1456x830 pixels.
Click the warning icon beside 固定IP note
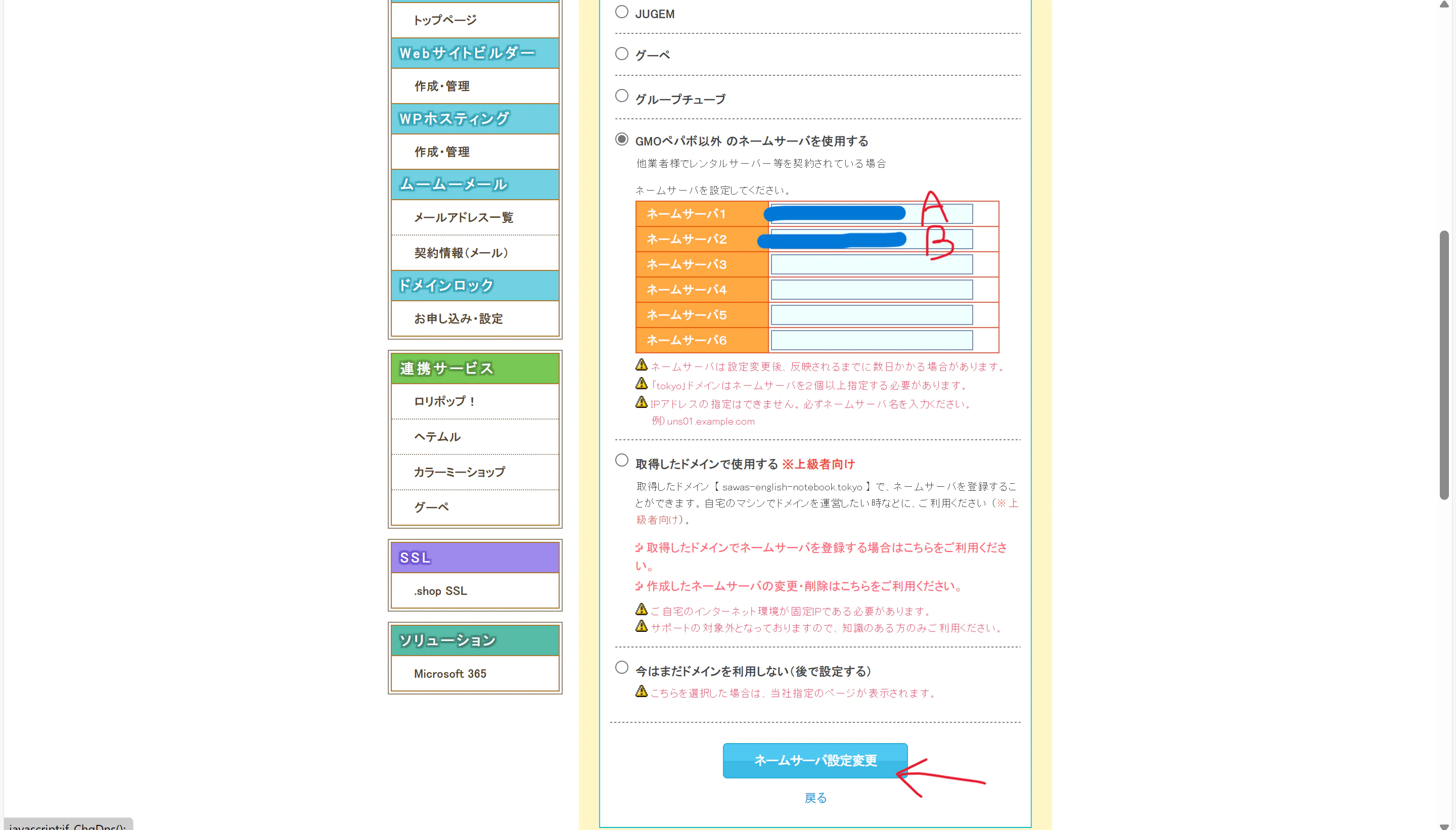(x=642, y=610)
